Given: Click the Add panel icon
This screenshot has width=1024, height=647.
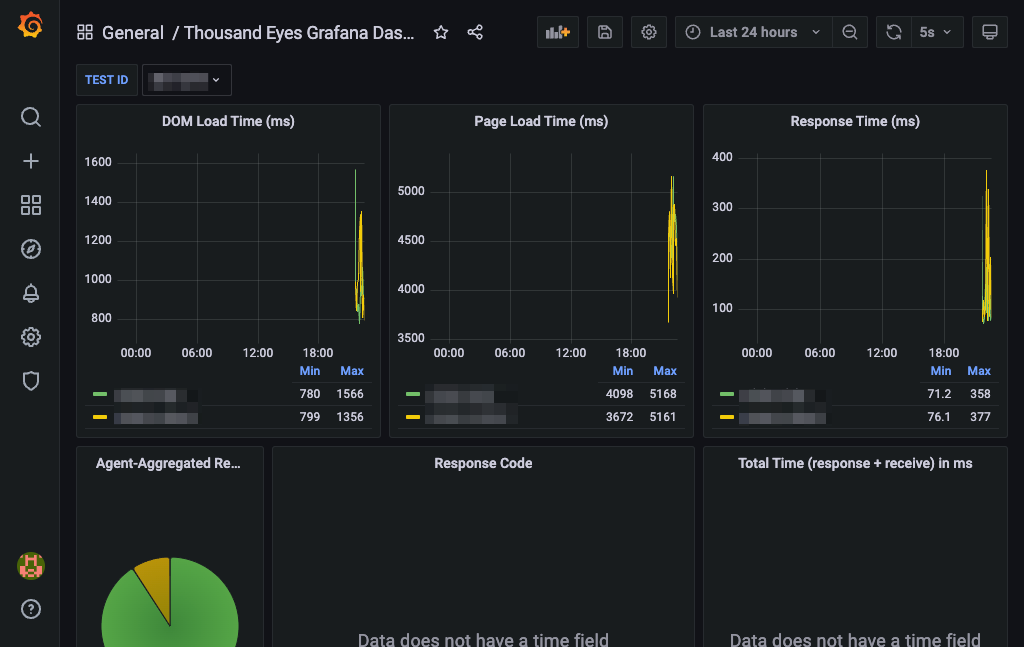Looking at the screenshot, I should (x=558, y=32).
